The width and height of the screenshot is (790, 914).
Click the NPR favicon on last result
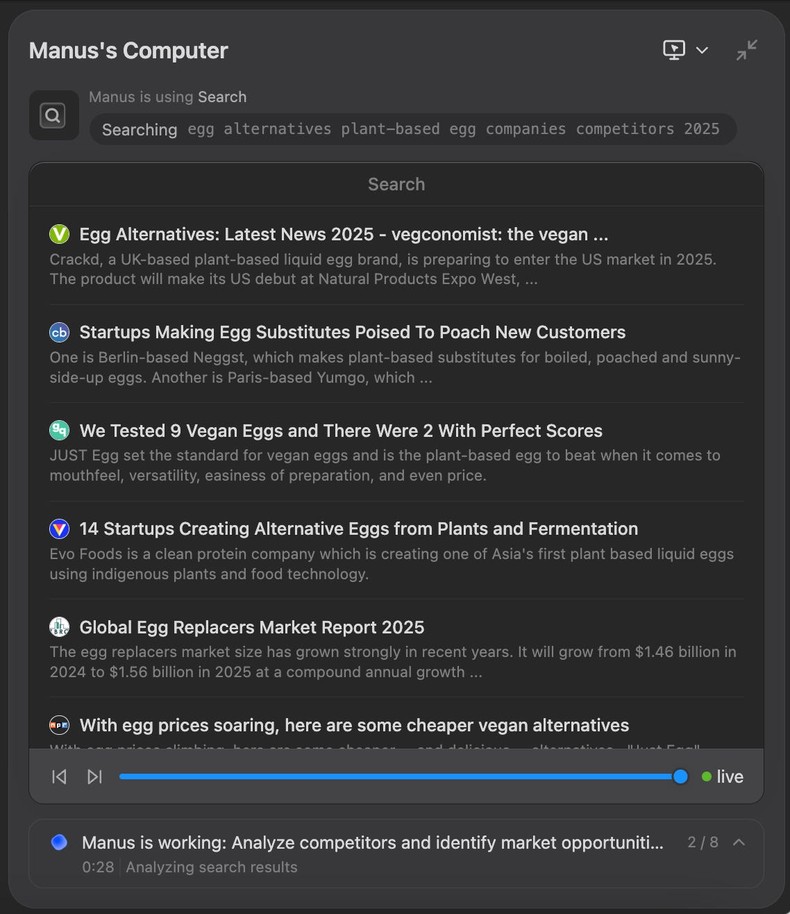(59, 725)
